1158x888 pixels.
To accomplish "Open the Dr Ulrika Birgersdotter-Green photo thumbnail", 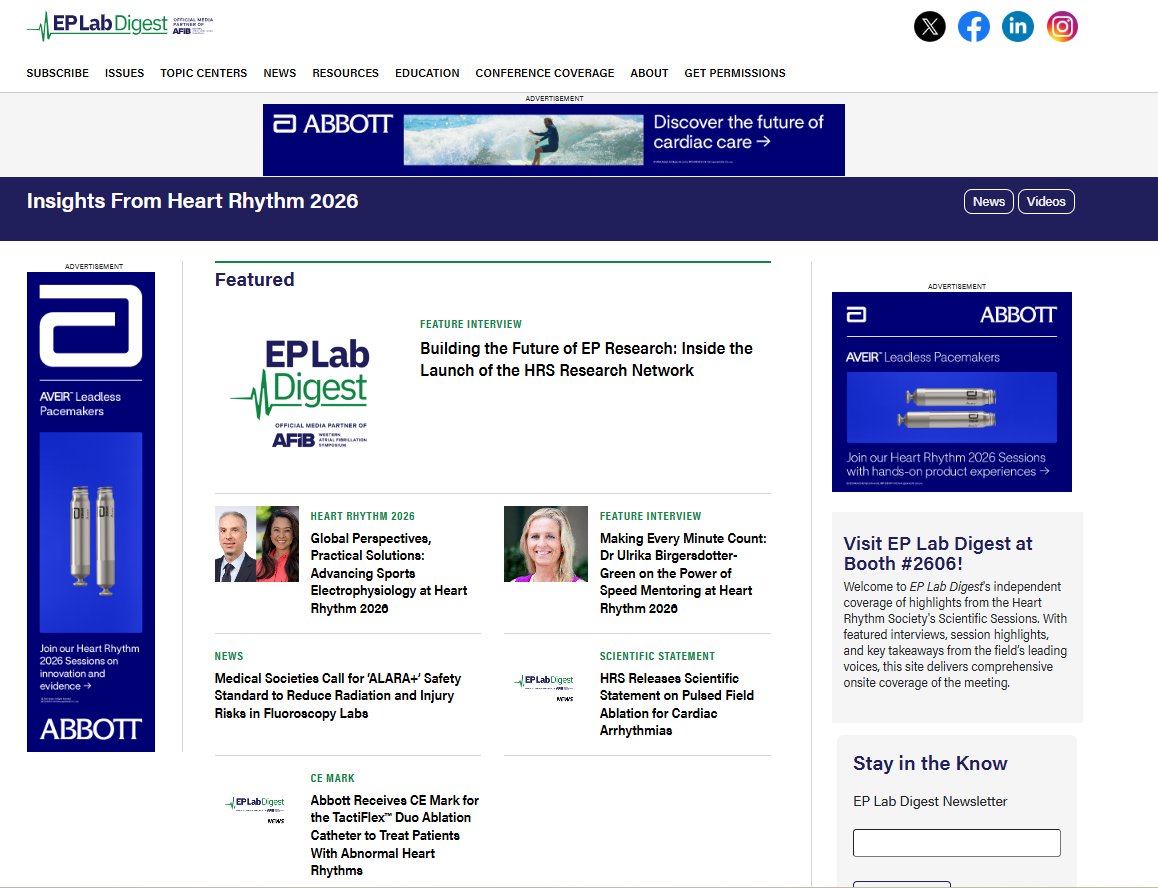I will (546, 544).
